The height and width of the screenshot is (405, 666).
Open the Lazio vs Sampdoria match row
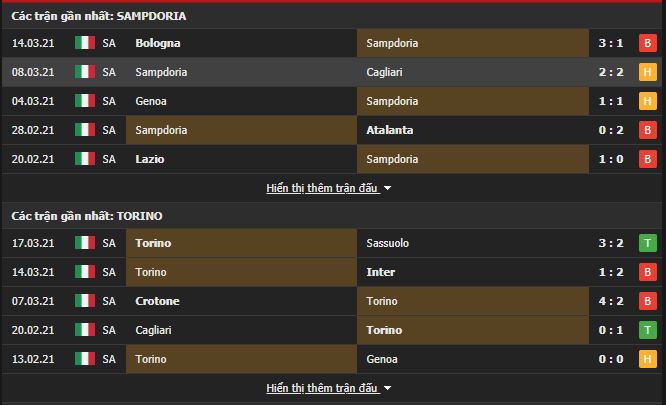(331, 159)
